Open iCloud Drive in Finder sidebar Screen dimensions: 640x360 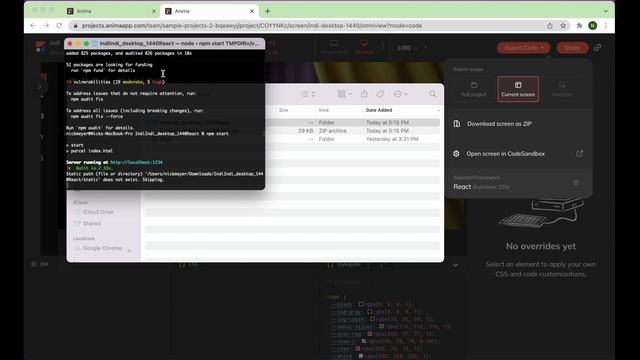pos(98,212)
